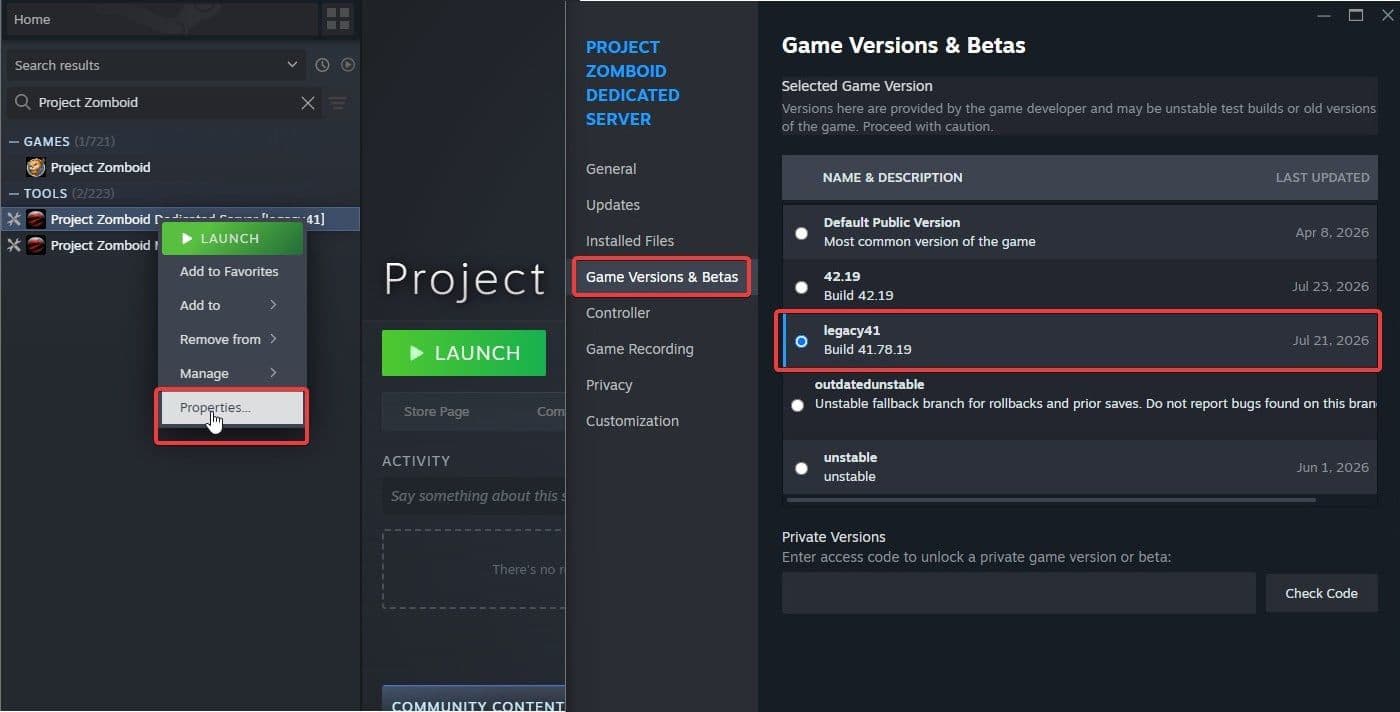The width and height of the screenshot is (1400, 712).
Task: Select Project Zomboid in the games list
Action: click(100, 167)
